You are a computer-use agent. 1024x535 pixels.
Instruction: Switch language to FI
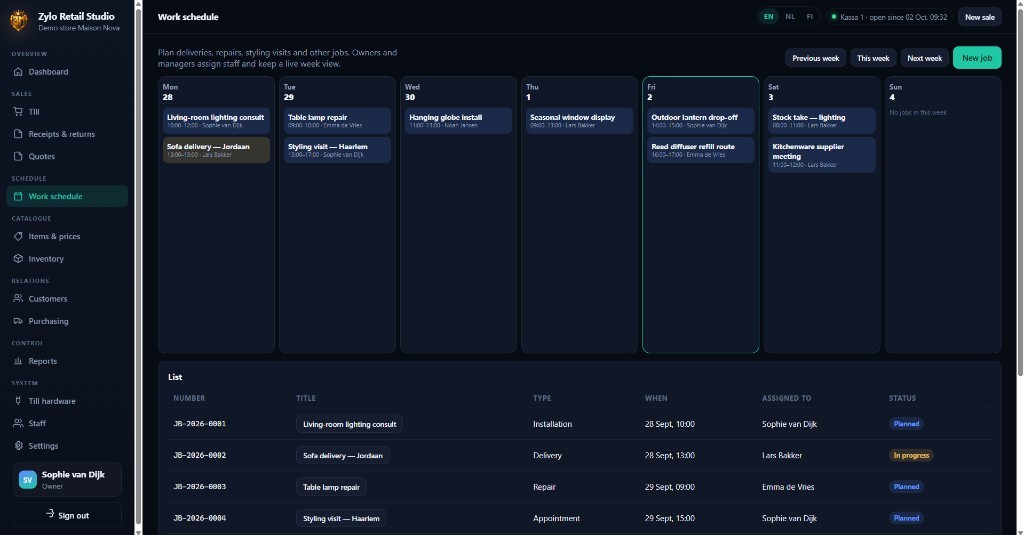coord(809,17)
